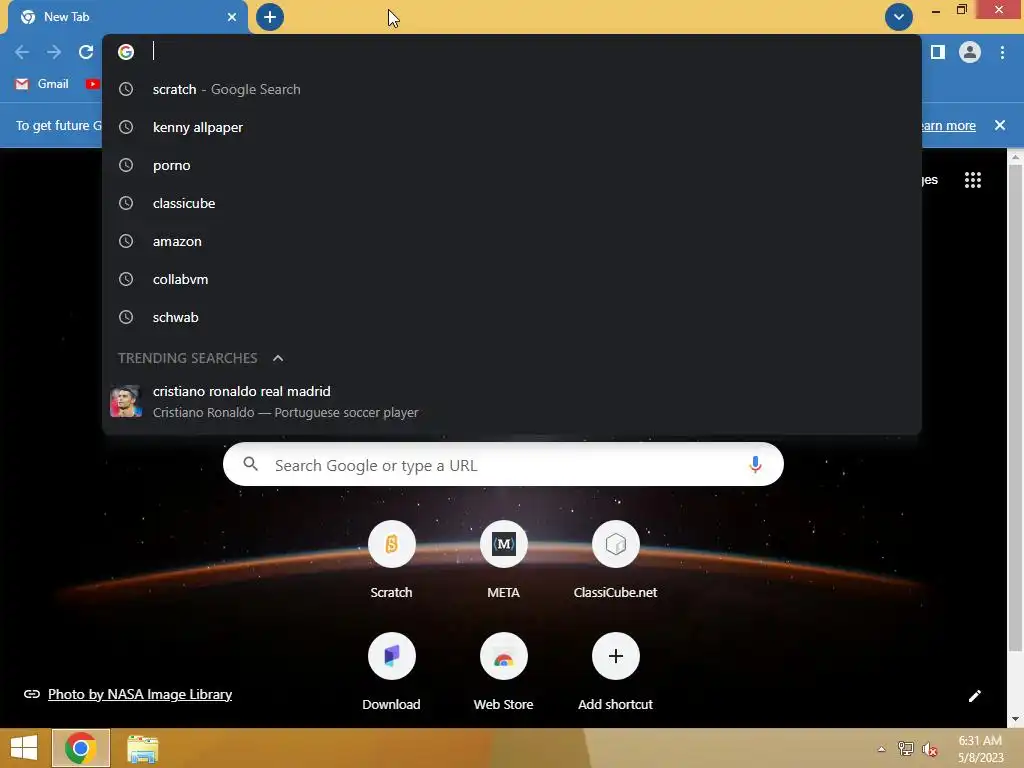Image resolution: width=1024 pixels, height=768 pixels.
Task: Start voice search with the microphone icon
Action: pos(755,464)
